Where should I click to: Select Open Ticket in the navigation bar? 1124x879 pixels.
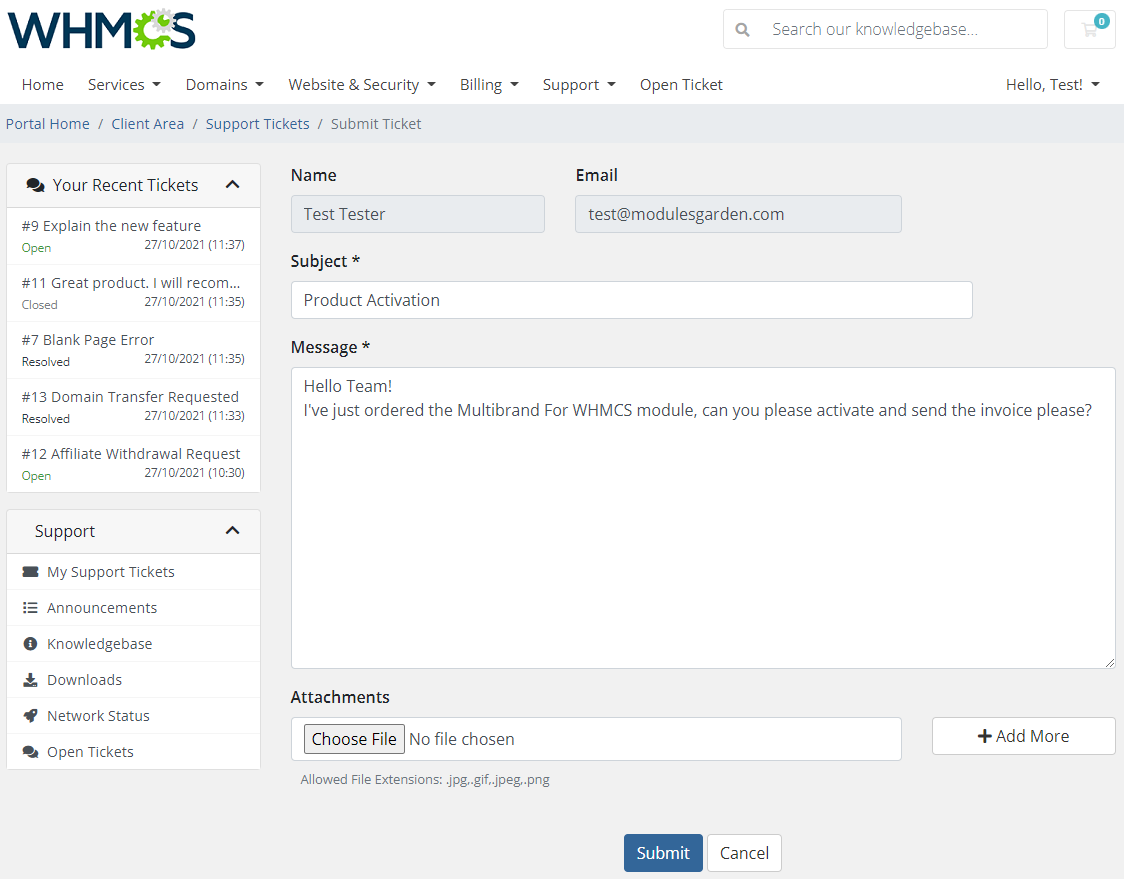tap(681, 85)
